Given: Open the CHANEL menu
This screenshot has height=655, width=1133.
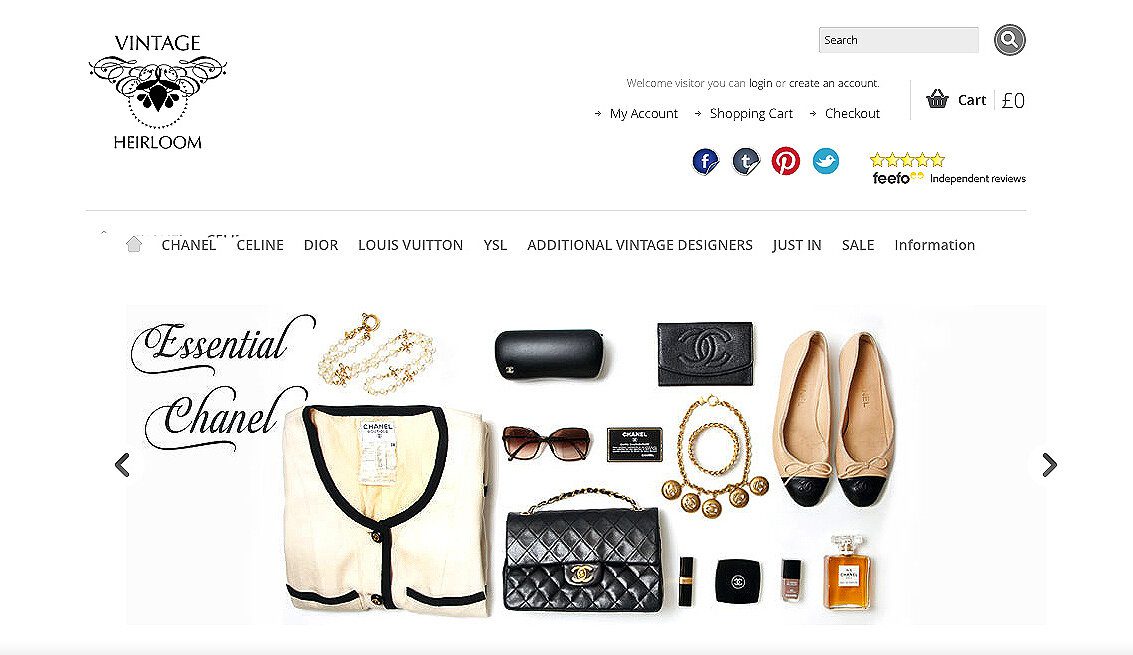Looking at the screenshot, I should point(189,245).
